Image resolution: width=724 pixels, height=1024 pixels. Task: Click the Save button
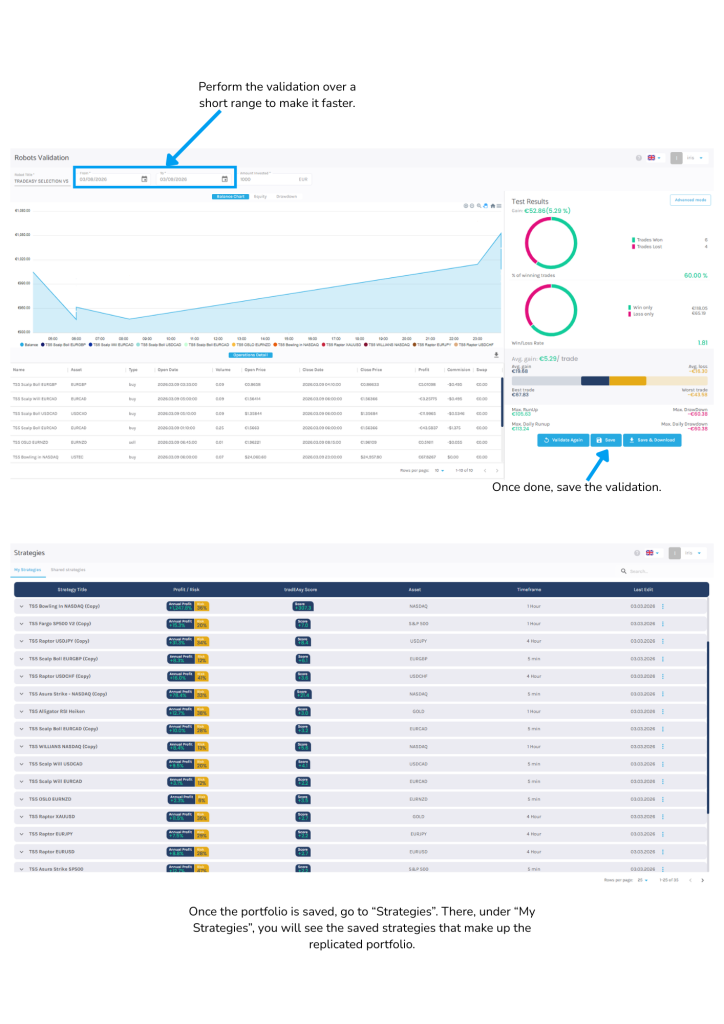point(606,440)
